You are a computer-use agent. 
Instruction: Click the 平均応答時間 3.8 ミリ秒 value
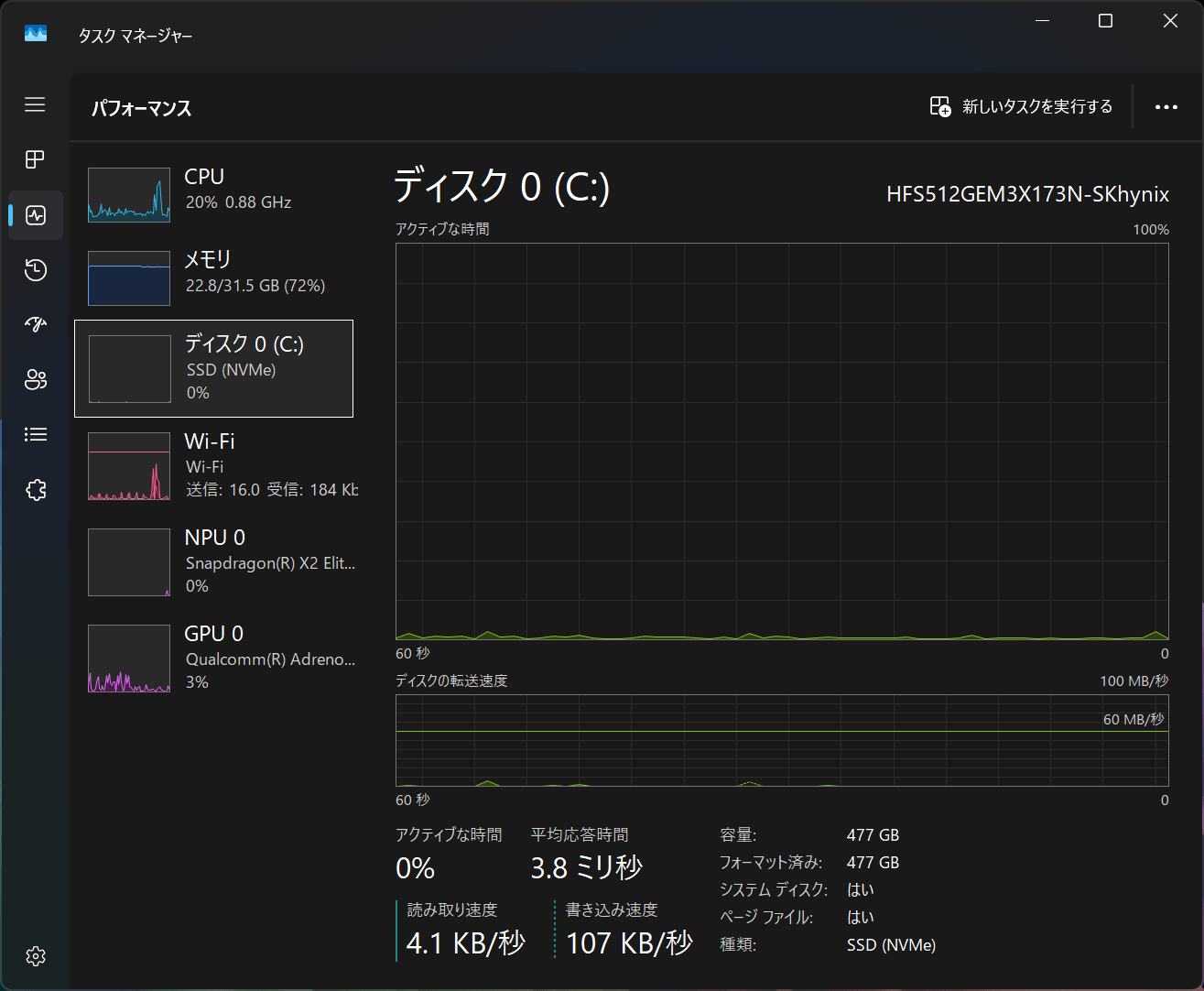pos(587,867)
